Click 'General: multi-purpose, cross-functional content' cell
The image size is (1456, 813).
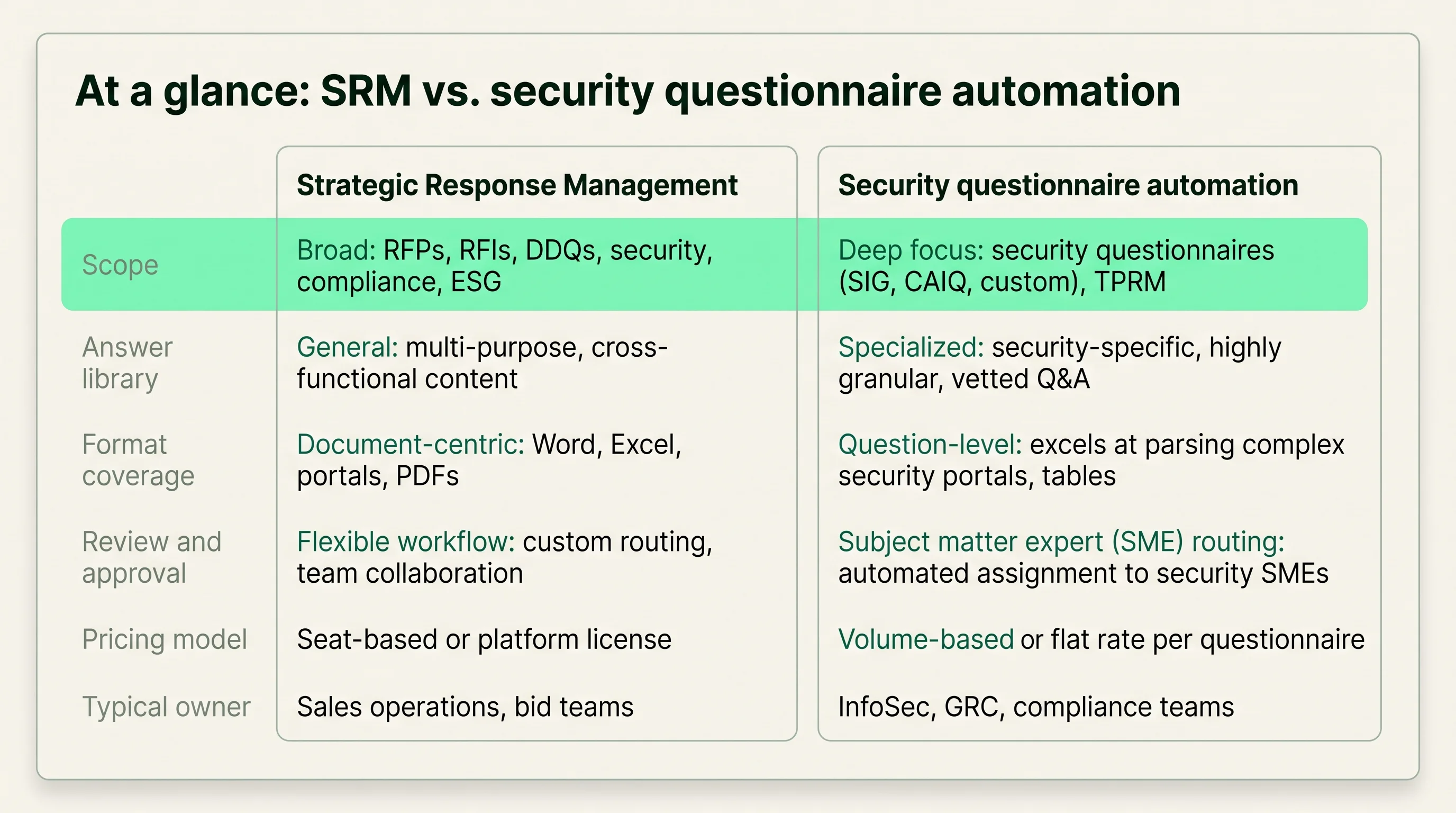click(482, 363)
